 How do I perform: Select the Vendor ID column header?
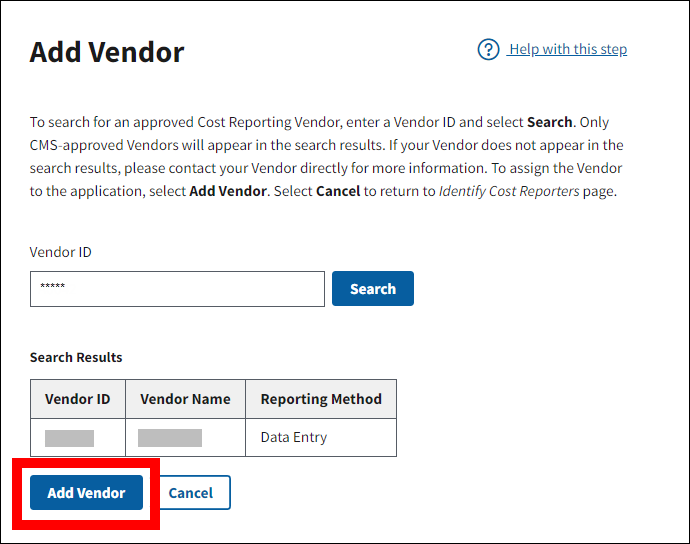(78, 399)
